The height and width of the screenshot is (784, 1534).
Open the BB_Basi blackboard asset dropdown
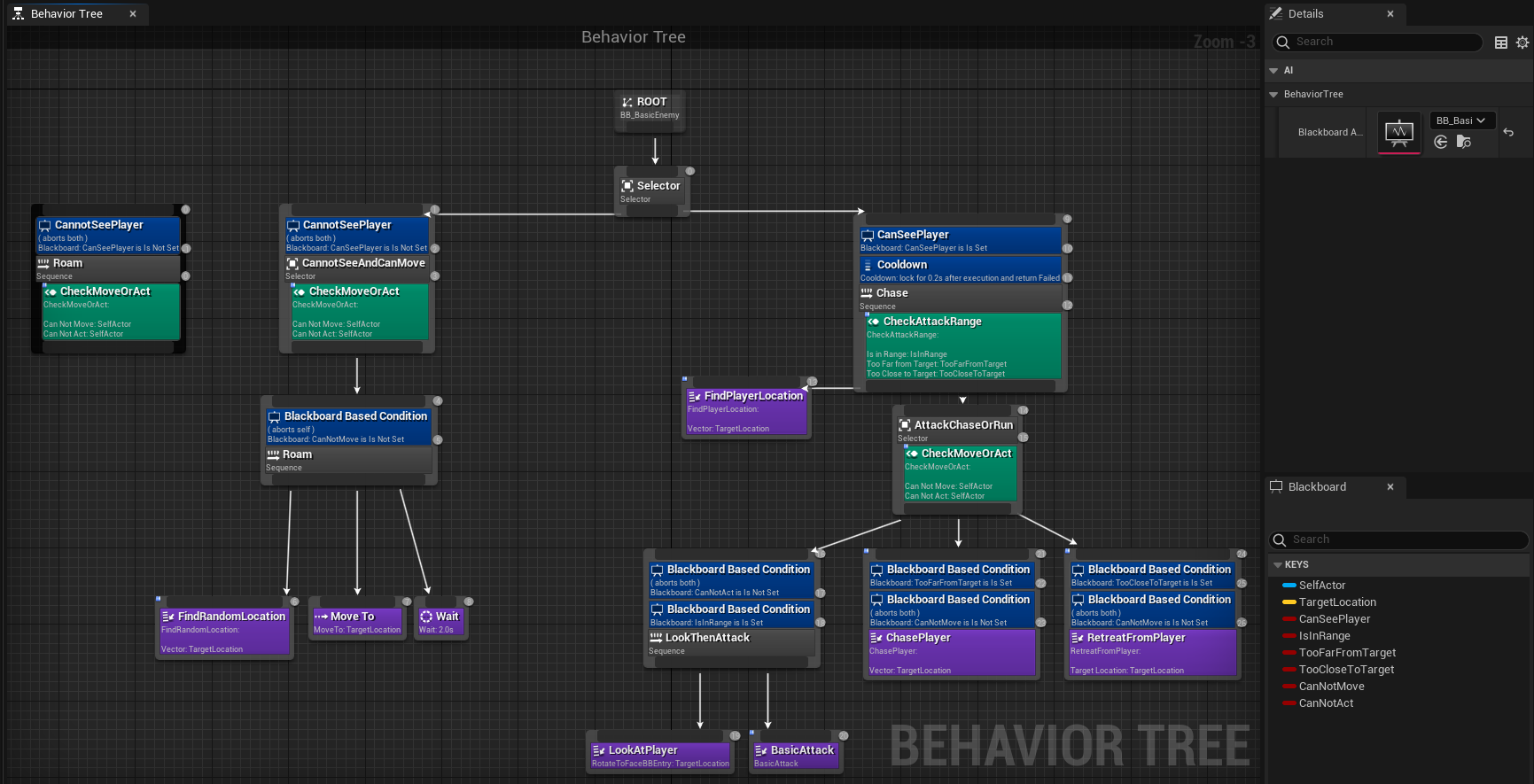pos(1461,120)
